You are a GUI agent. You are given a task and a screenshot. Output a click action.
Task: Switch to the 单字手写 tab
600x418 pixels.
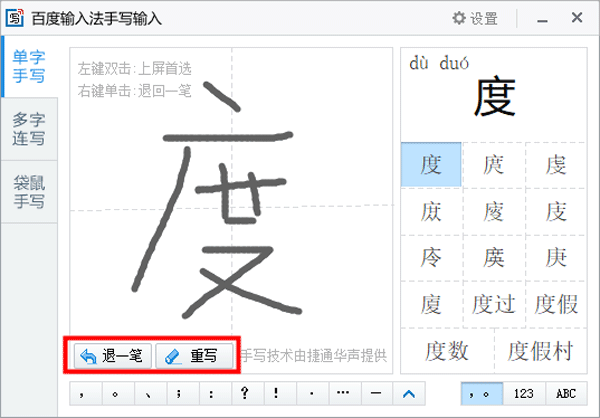pyautogui.click(x=29, y=67)
